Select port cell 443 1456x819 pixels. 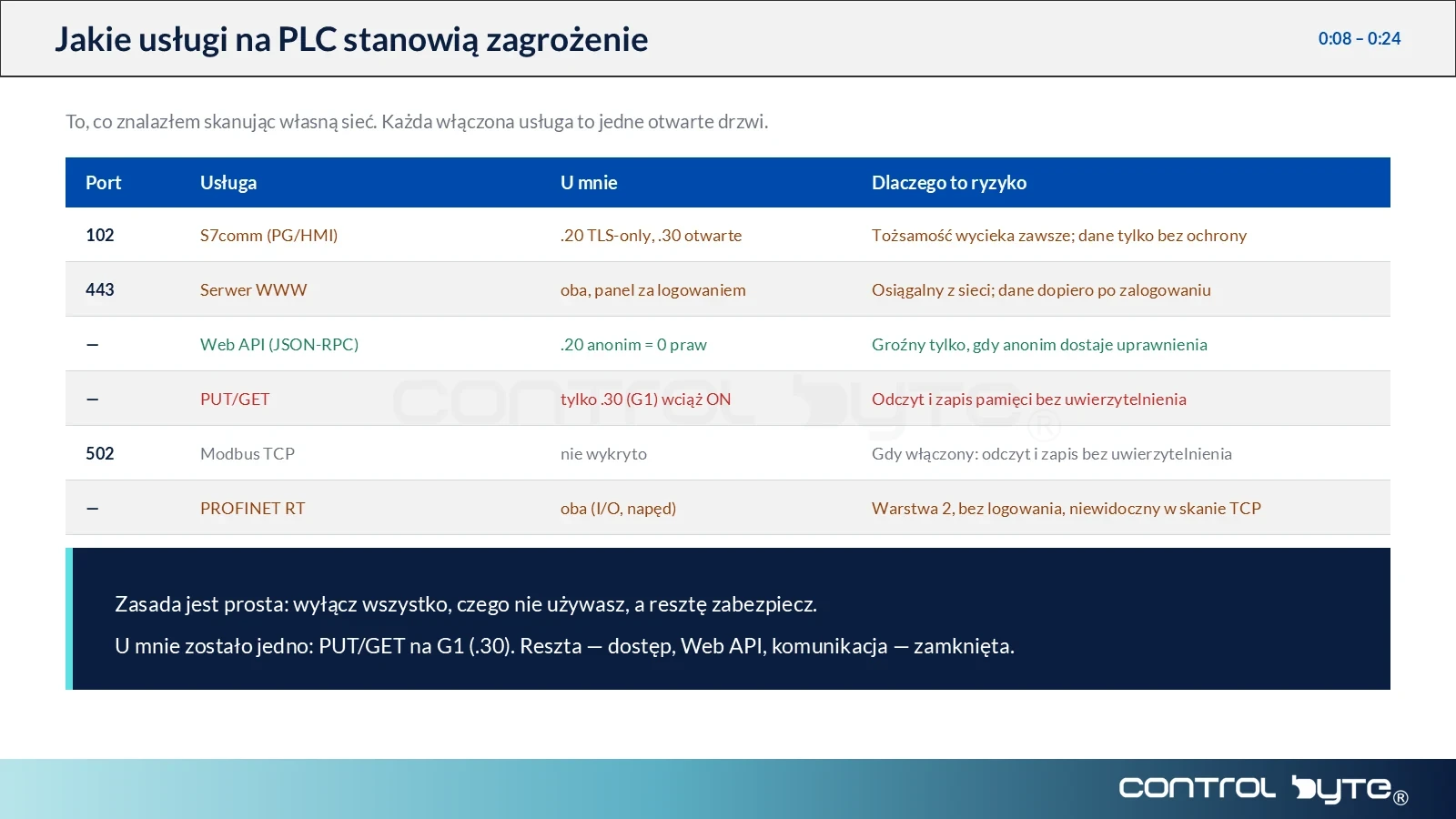(x=100, y=289)
